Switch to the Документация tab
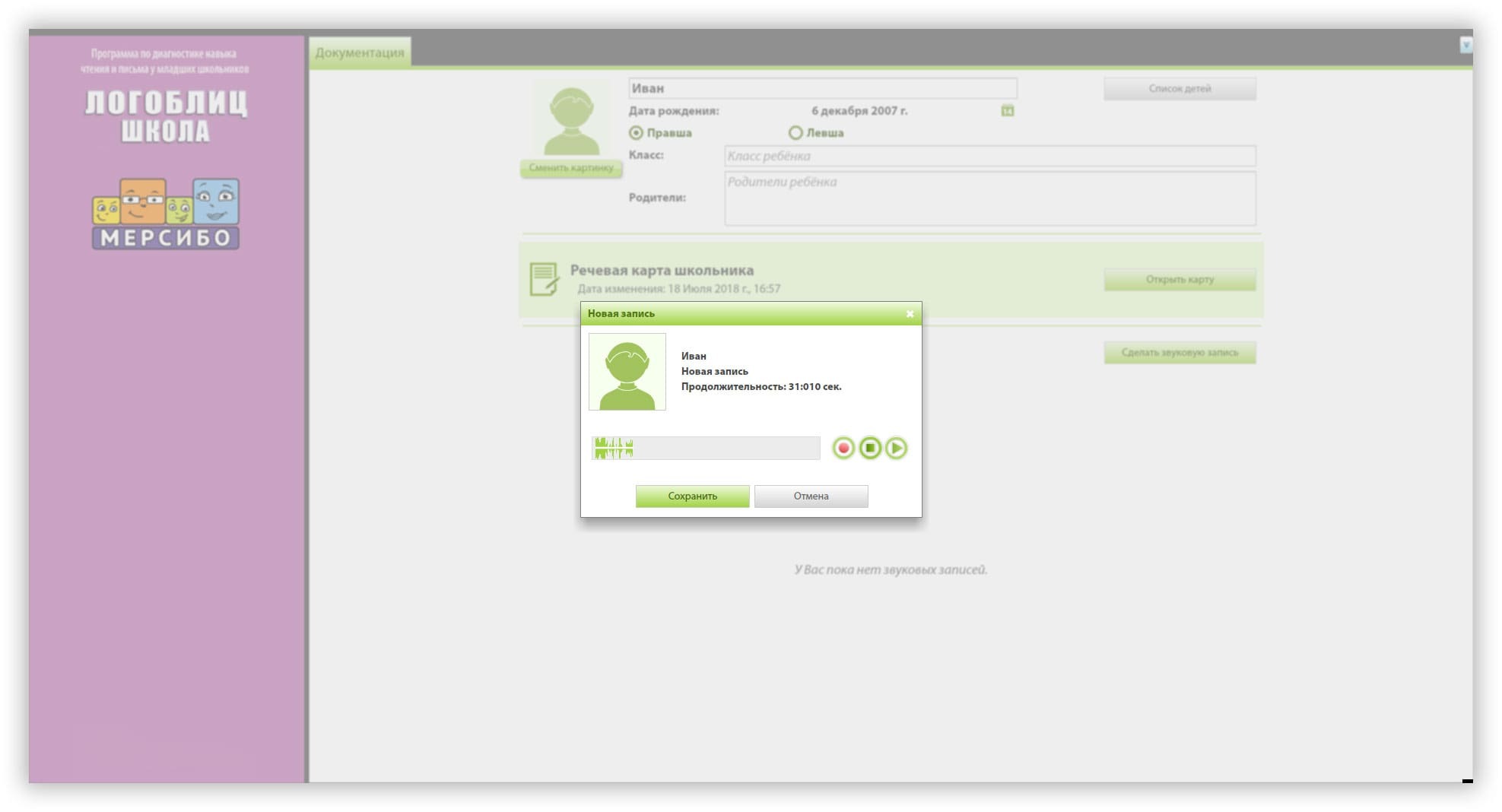Viewport: 1502px width, 812px height. [360, 52]
